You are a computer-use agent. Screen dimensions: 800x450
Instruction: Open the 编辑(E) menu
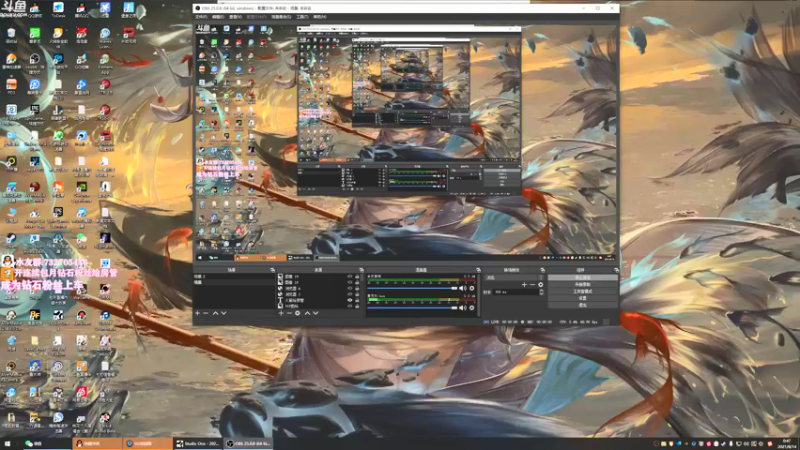pyautogui.click(x=218, y=17)
